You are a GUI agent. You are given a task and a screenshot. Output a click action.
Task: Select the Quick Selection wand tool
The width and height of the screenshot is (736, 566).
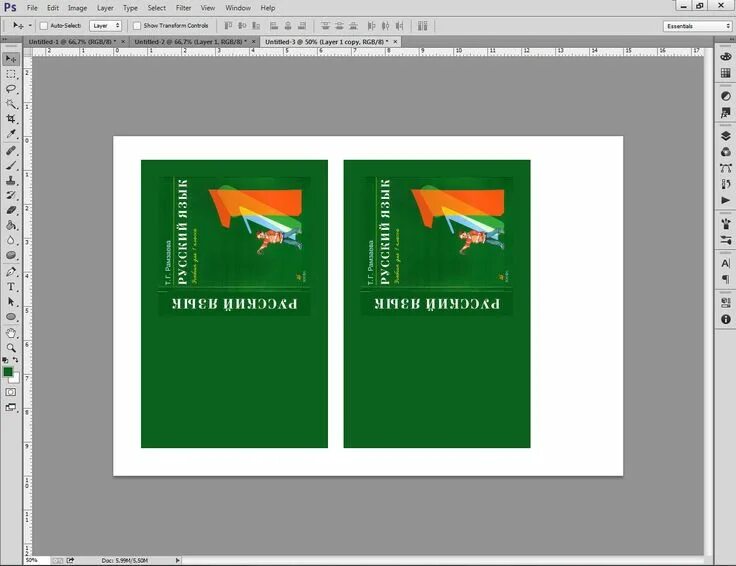tap(11, 104)
